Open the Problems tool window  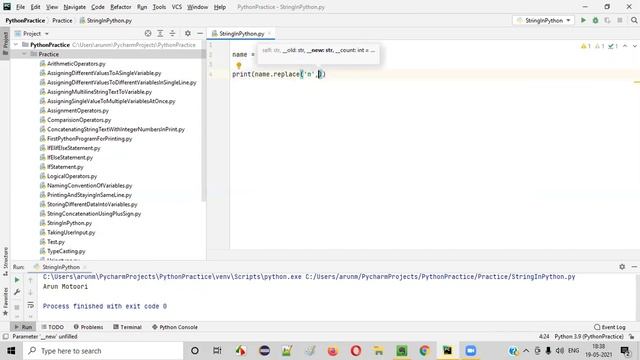point(88,327)
